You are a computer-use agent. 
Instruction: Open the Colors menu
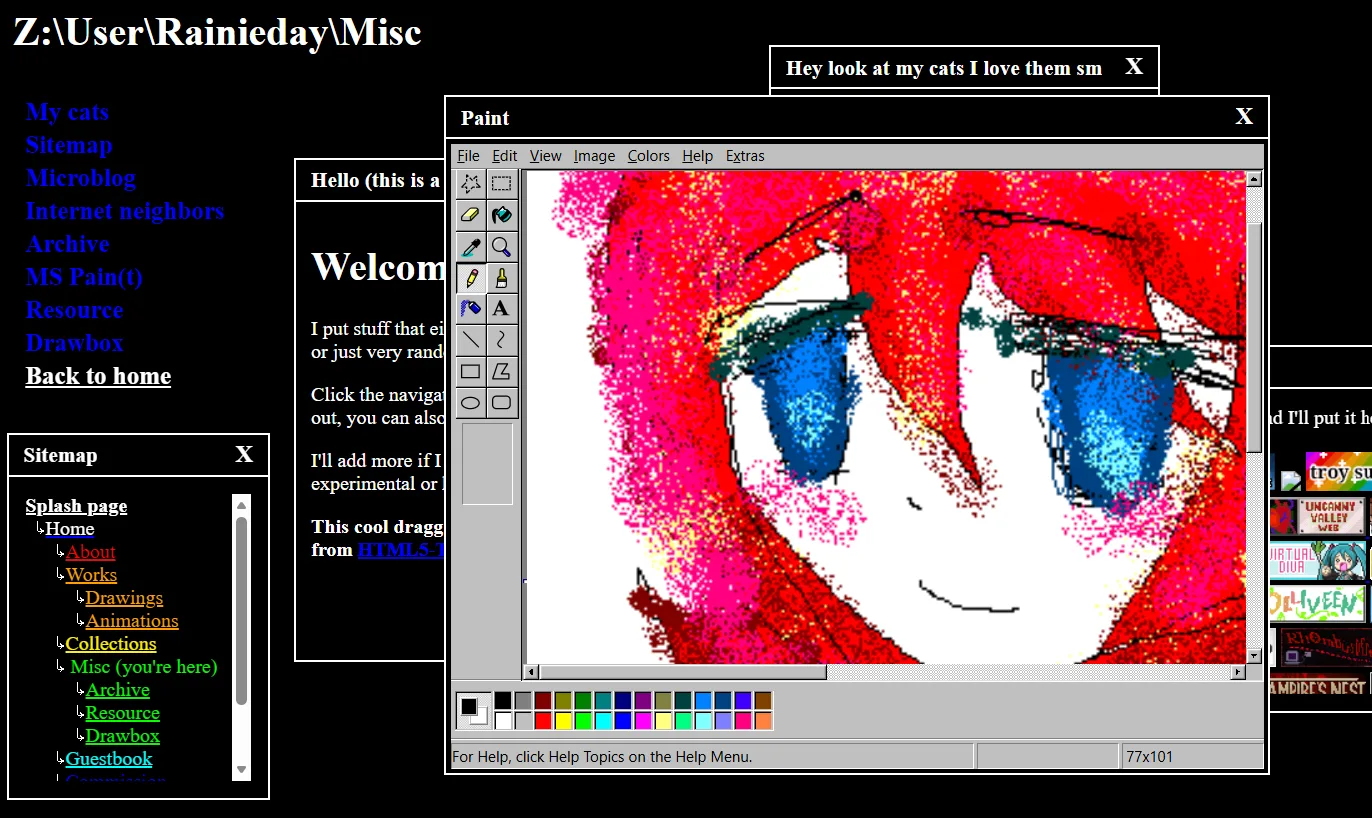648,156
